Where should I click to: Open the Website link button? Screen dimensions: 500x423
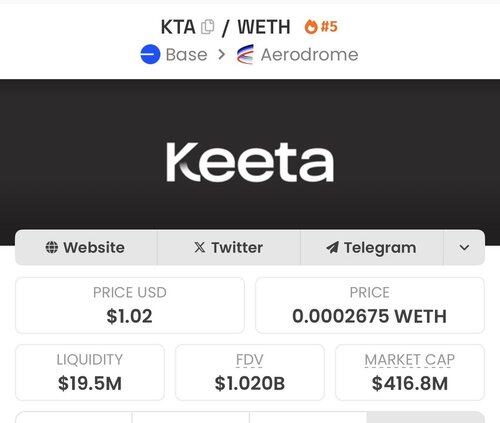click(x=86, y=247)
